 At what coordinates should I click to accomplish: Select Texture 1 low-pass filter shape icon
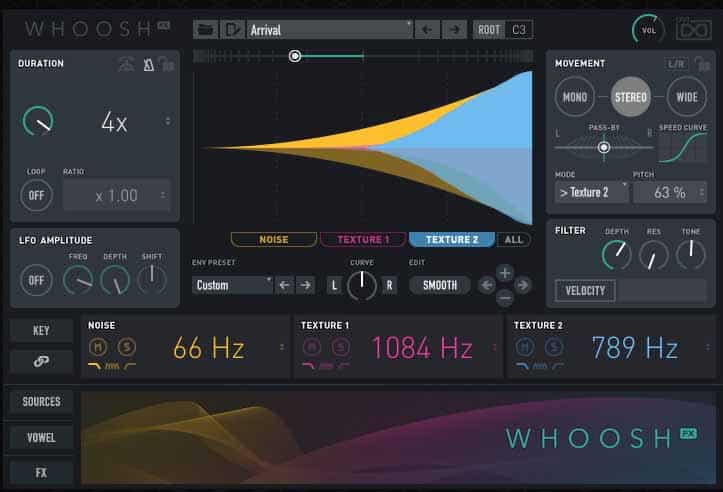[x=308, y=367]
